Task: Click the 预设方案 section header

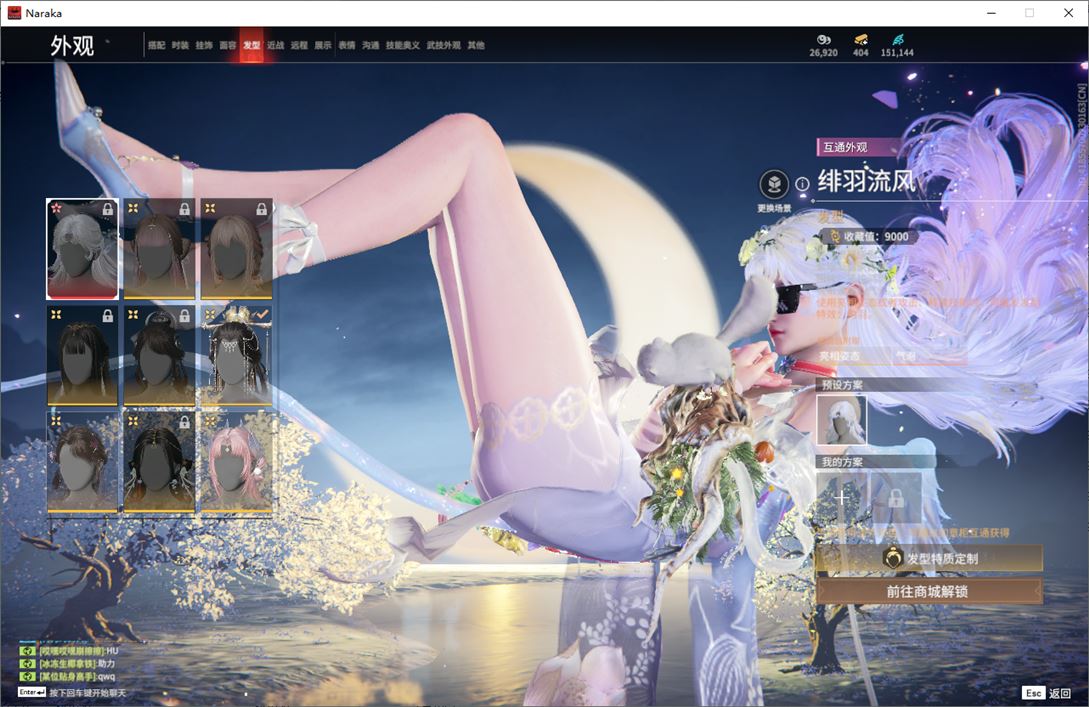Action: point(842,385)
